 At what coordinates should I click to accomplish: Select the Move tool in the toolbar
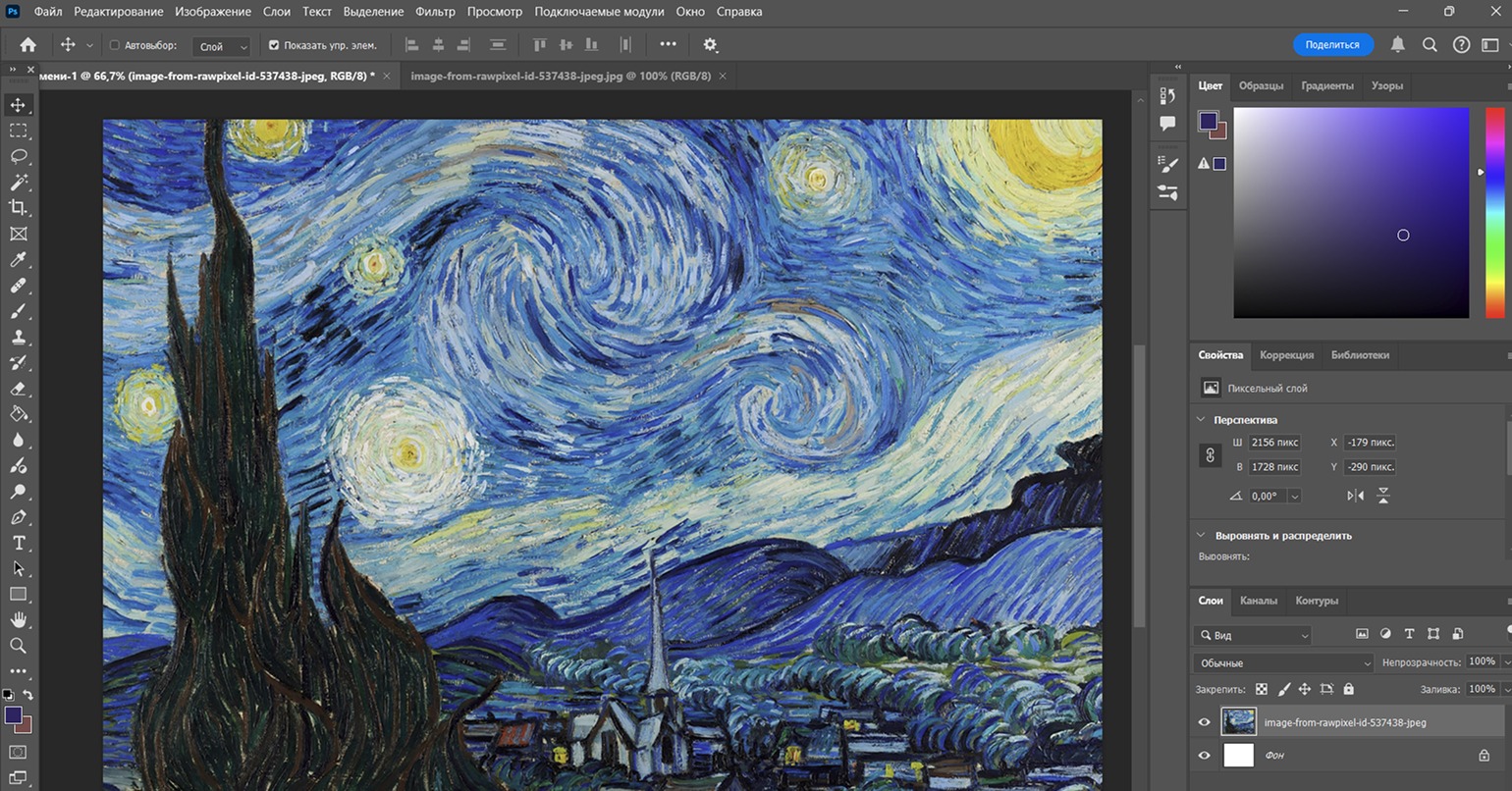coord(18,105)
